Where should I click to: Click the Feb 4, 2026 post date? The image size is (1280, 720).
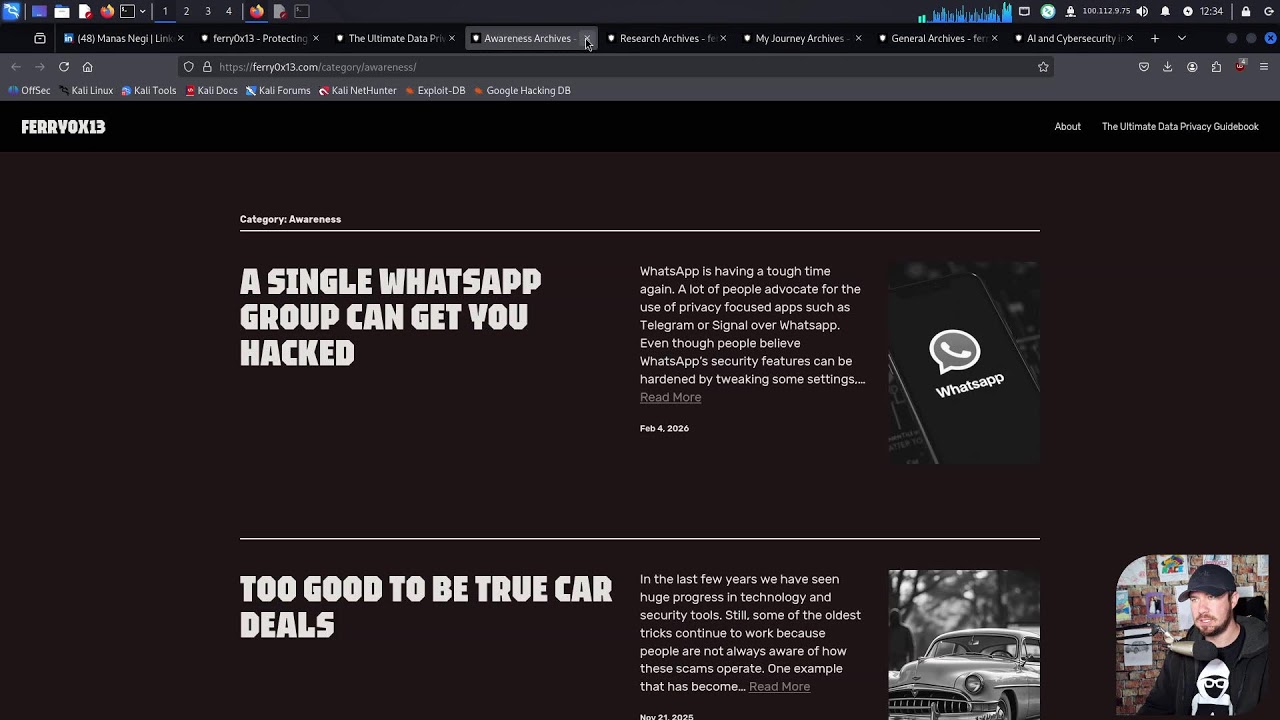[664, 428]
